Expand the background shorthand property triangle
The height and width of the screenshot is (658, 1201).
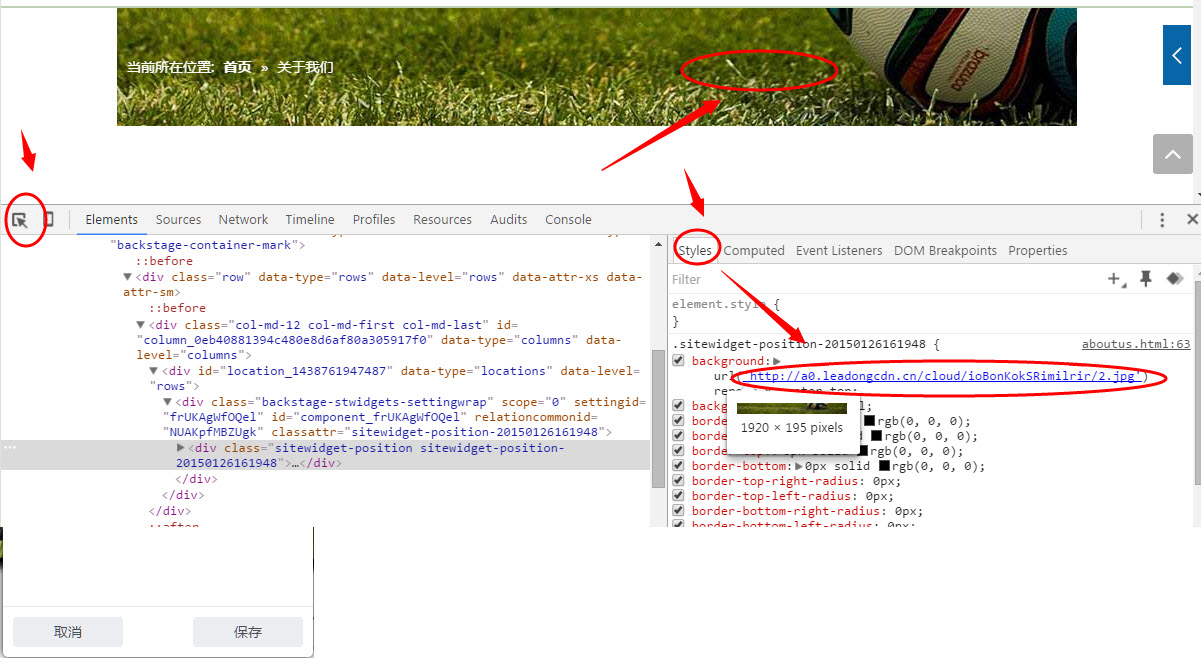click(777, 361)
